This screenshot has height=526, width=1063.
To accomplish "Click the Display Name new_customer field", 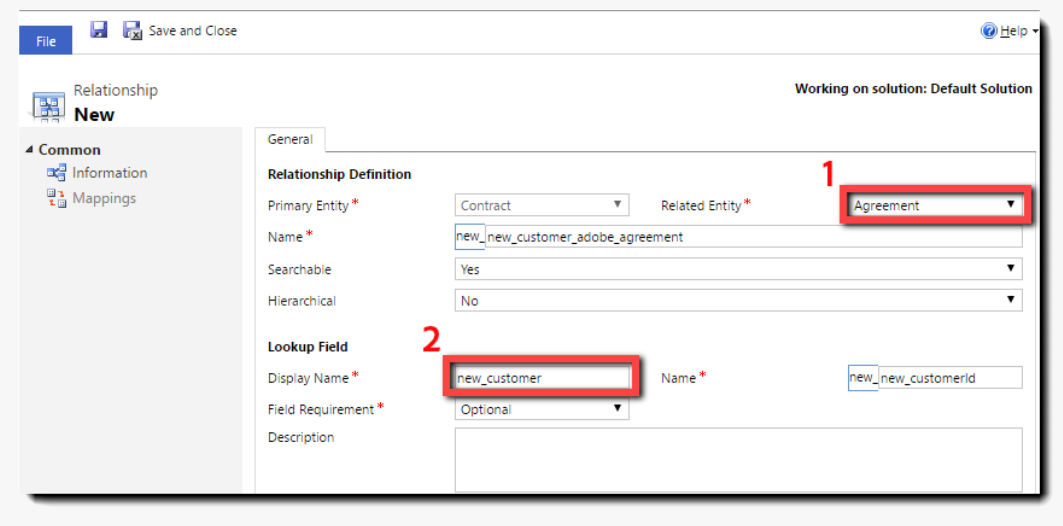I will point(542,378).
